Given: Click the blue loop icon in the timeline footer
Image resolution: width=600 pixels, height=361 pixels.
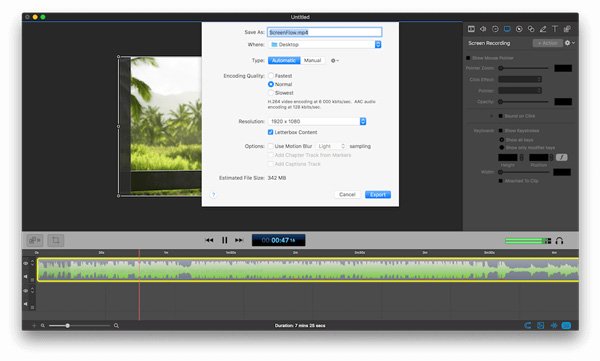Looking at the screenshot, I should 528,326.
